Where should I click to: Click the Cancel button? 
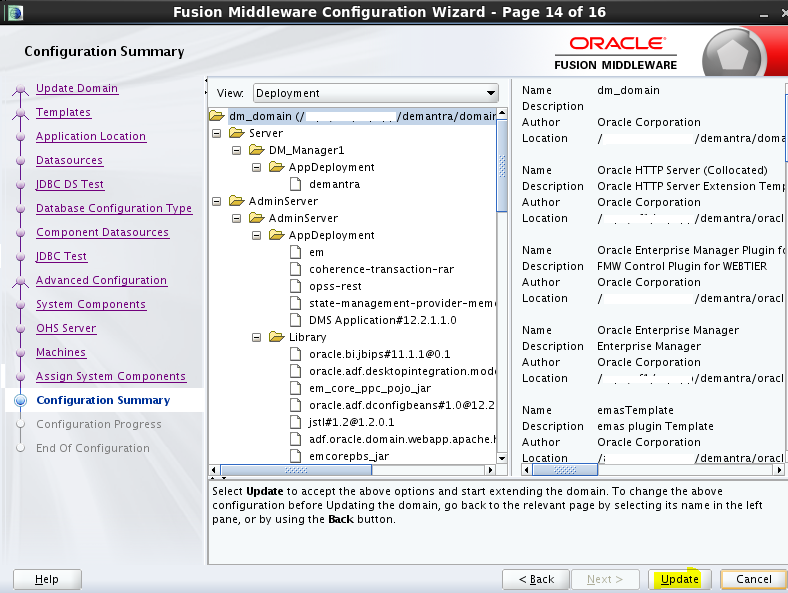tap(753, 579)
